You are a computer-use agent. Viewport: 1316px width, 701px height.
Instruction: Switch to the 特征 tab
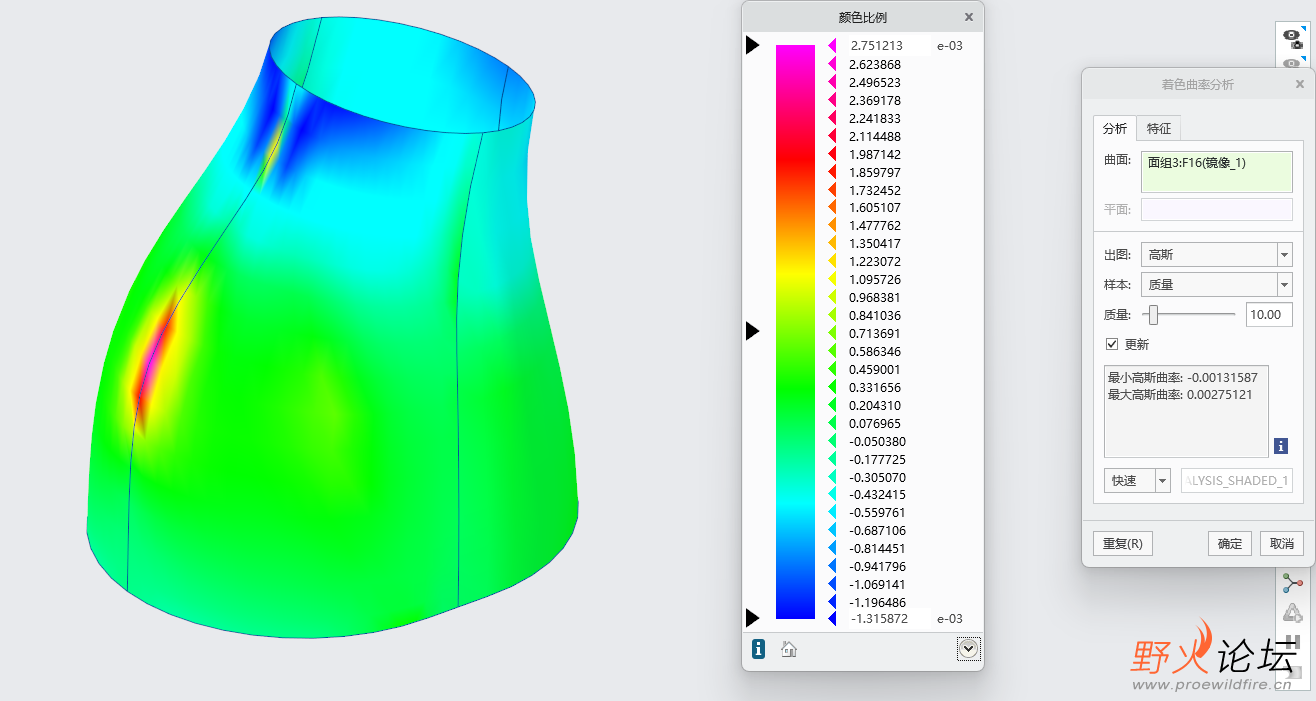(x=1159, y=128)
